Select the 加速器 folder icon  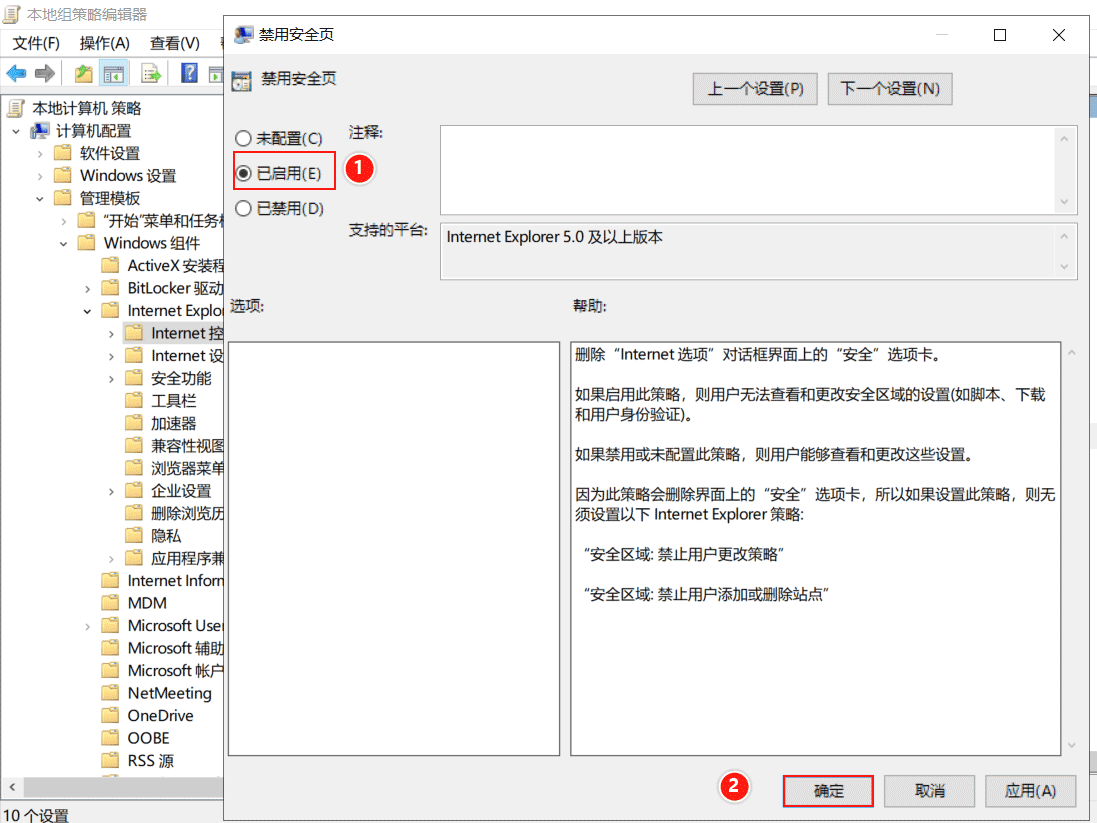[134, 423]
